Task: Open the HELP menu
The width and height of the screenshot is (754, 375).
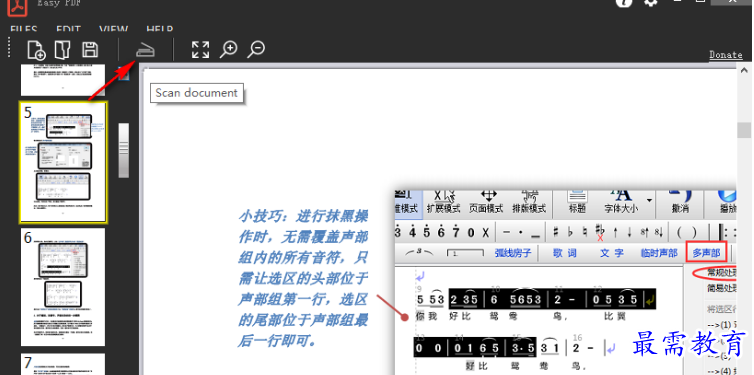Action: (x=160, y=29)
